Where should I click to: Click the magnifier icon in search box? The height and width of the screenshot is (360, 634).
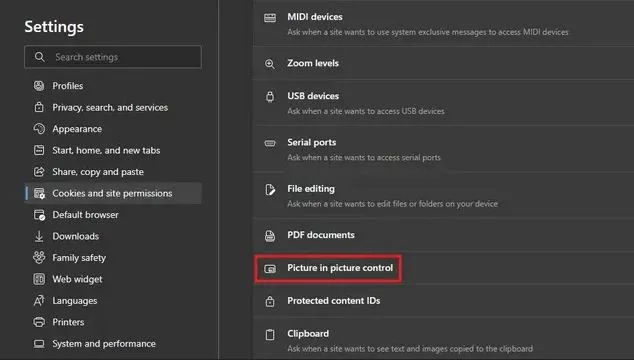39,57
